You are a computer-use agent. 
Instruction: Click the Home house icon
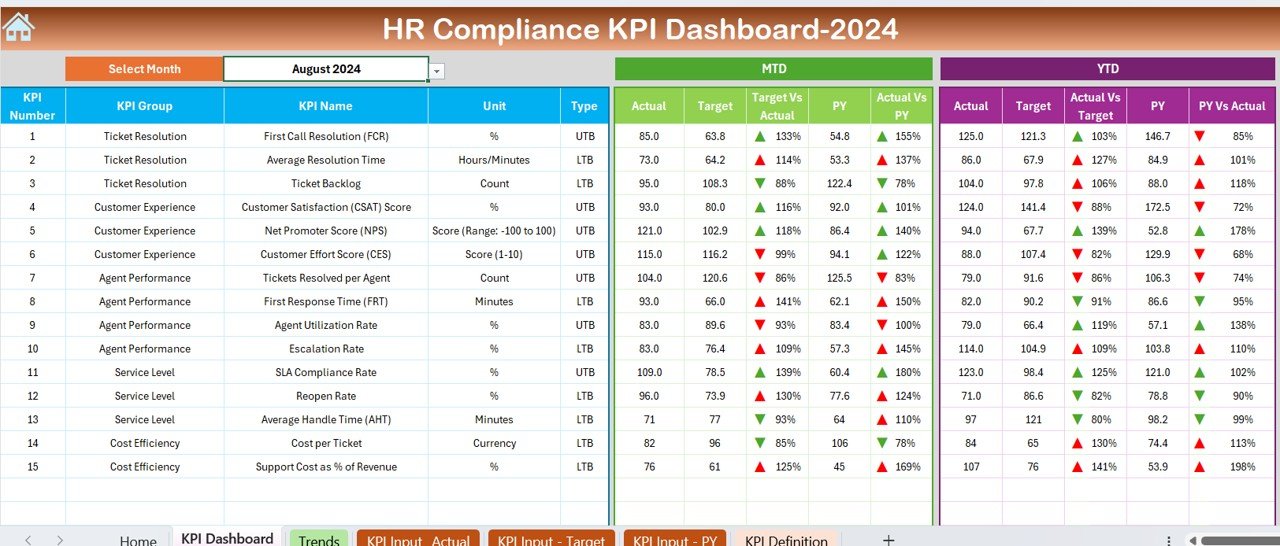(x=18, y=27)
